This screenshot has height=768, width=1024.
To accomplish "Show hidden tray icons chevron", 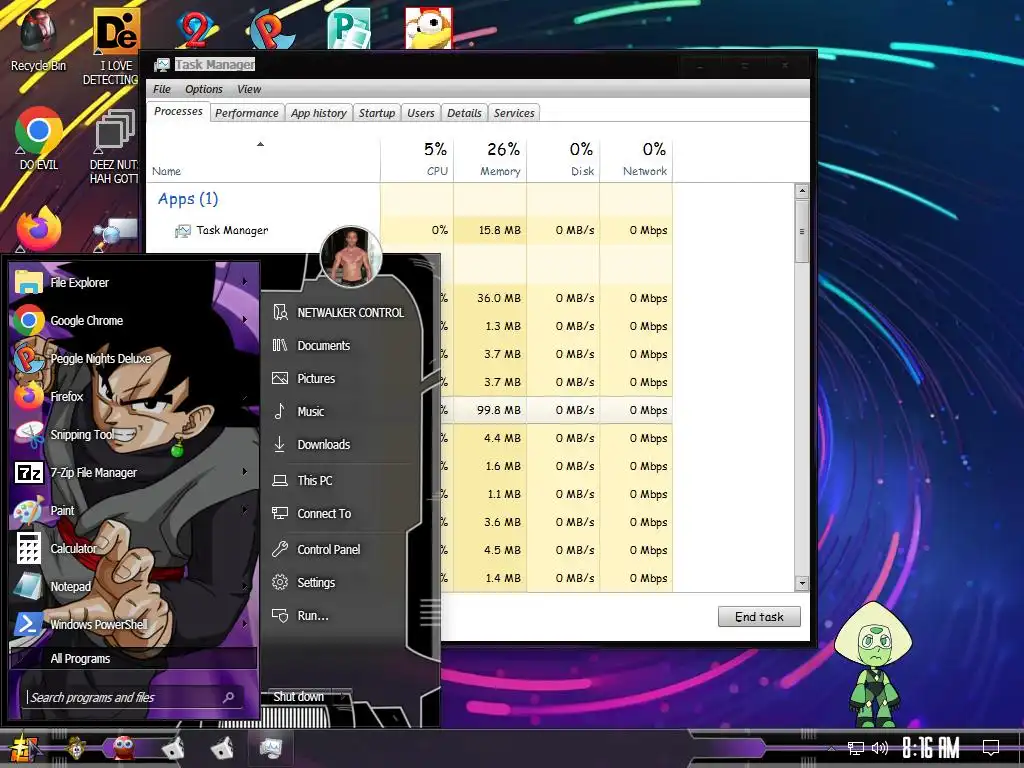I will pyautogui.click(x=831, y=748).
